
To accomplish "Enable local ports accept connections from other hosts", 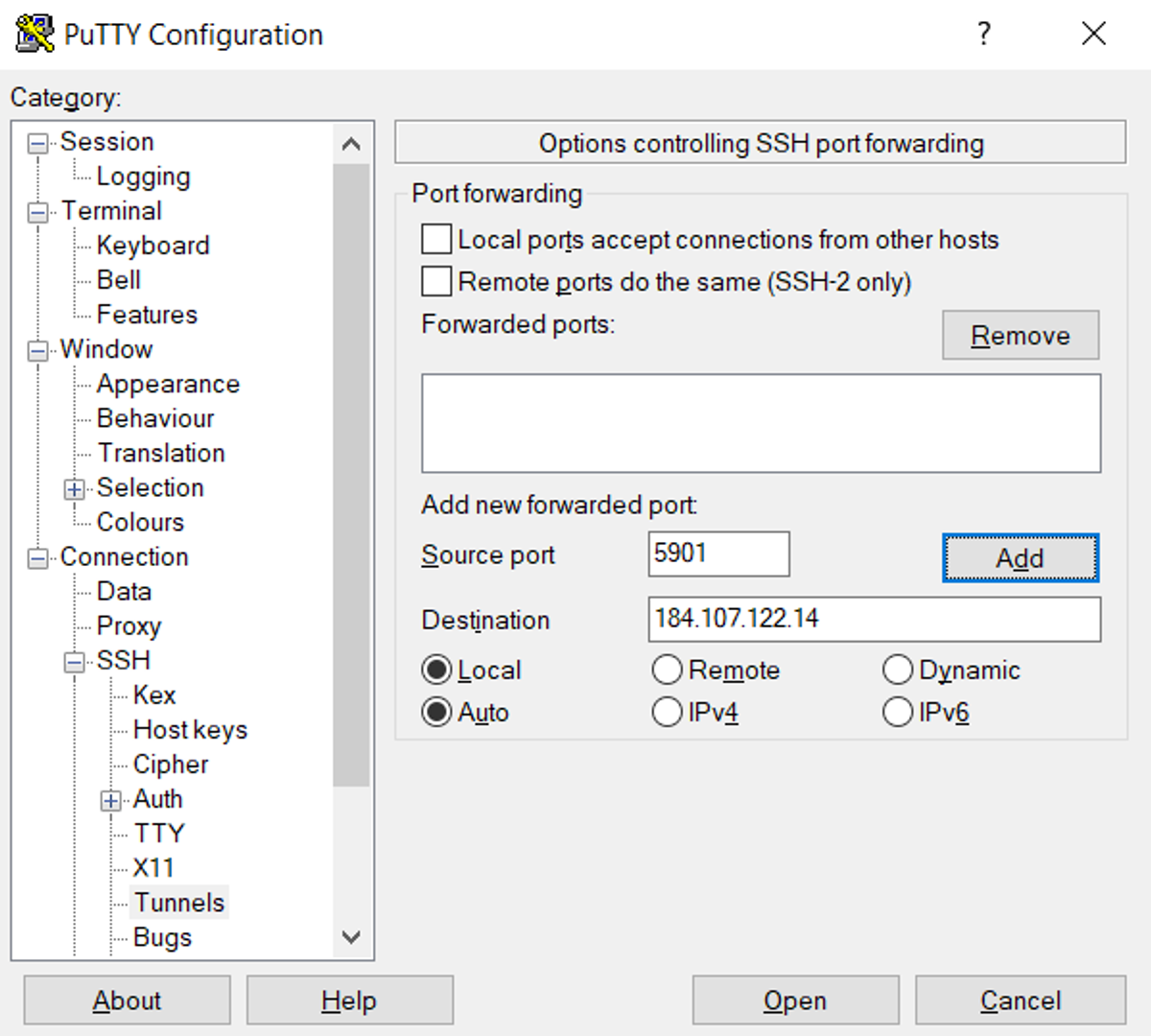I will [x=436, y=239].
